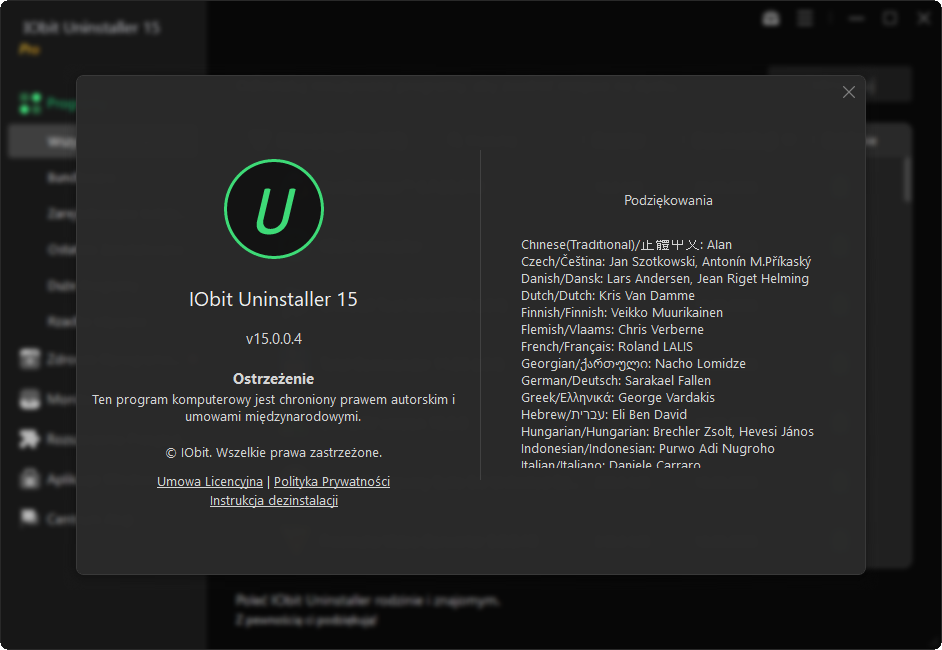
Task: Open the Instrukcja dezinstalacji link
Action: point(274,500)
